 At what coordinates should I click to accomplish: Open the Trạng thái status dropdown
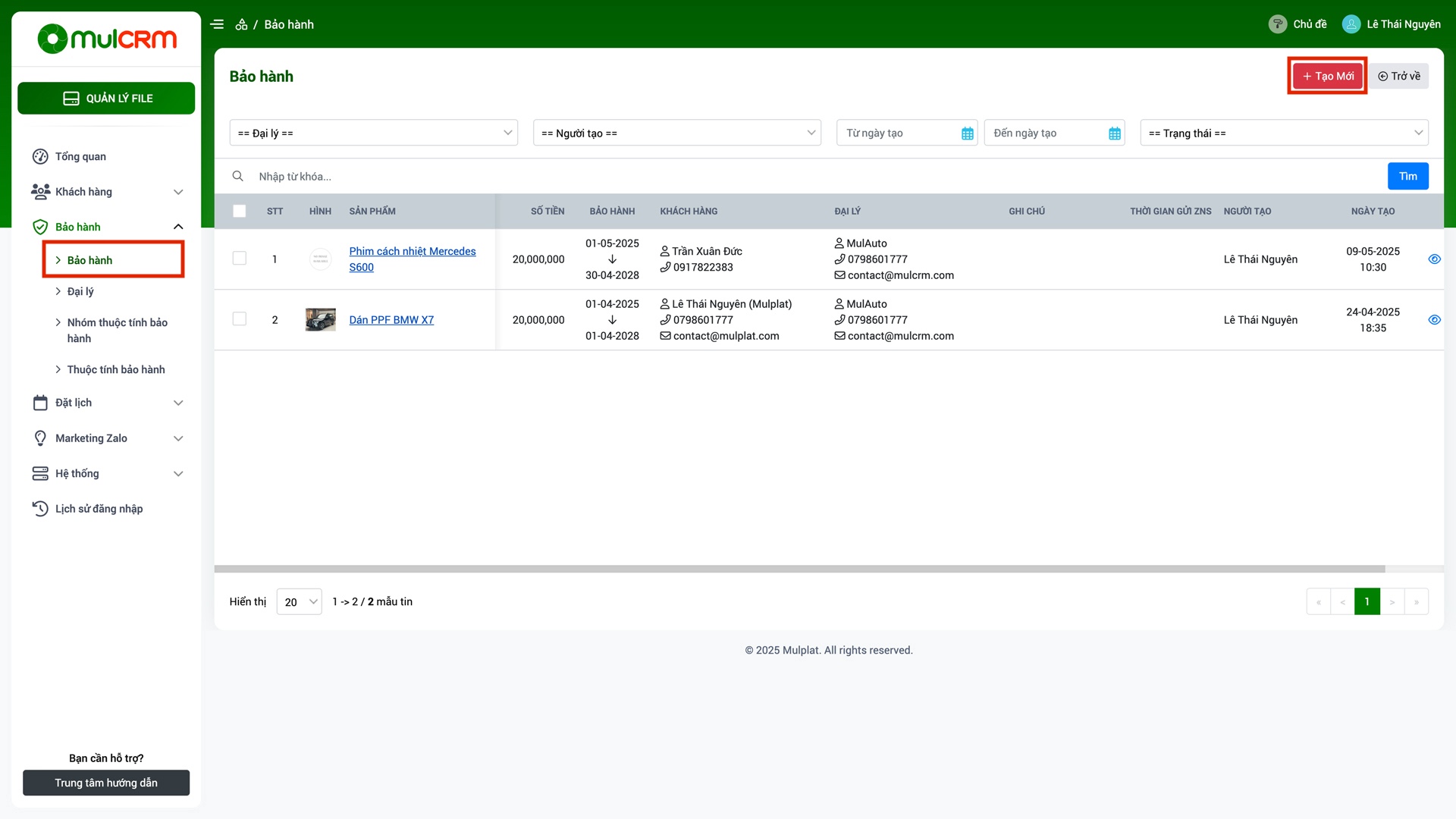click(x=1284, y=133)
